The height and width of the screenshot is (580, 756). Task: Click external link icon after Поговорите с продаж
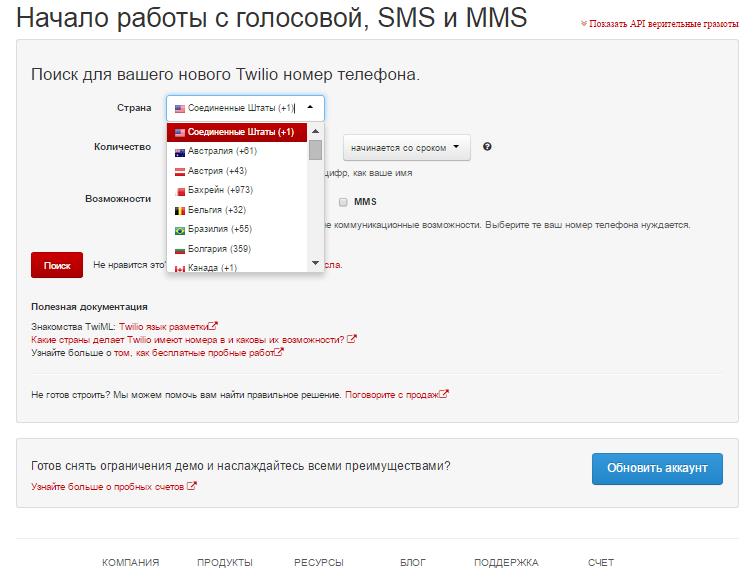pos(444,394)
